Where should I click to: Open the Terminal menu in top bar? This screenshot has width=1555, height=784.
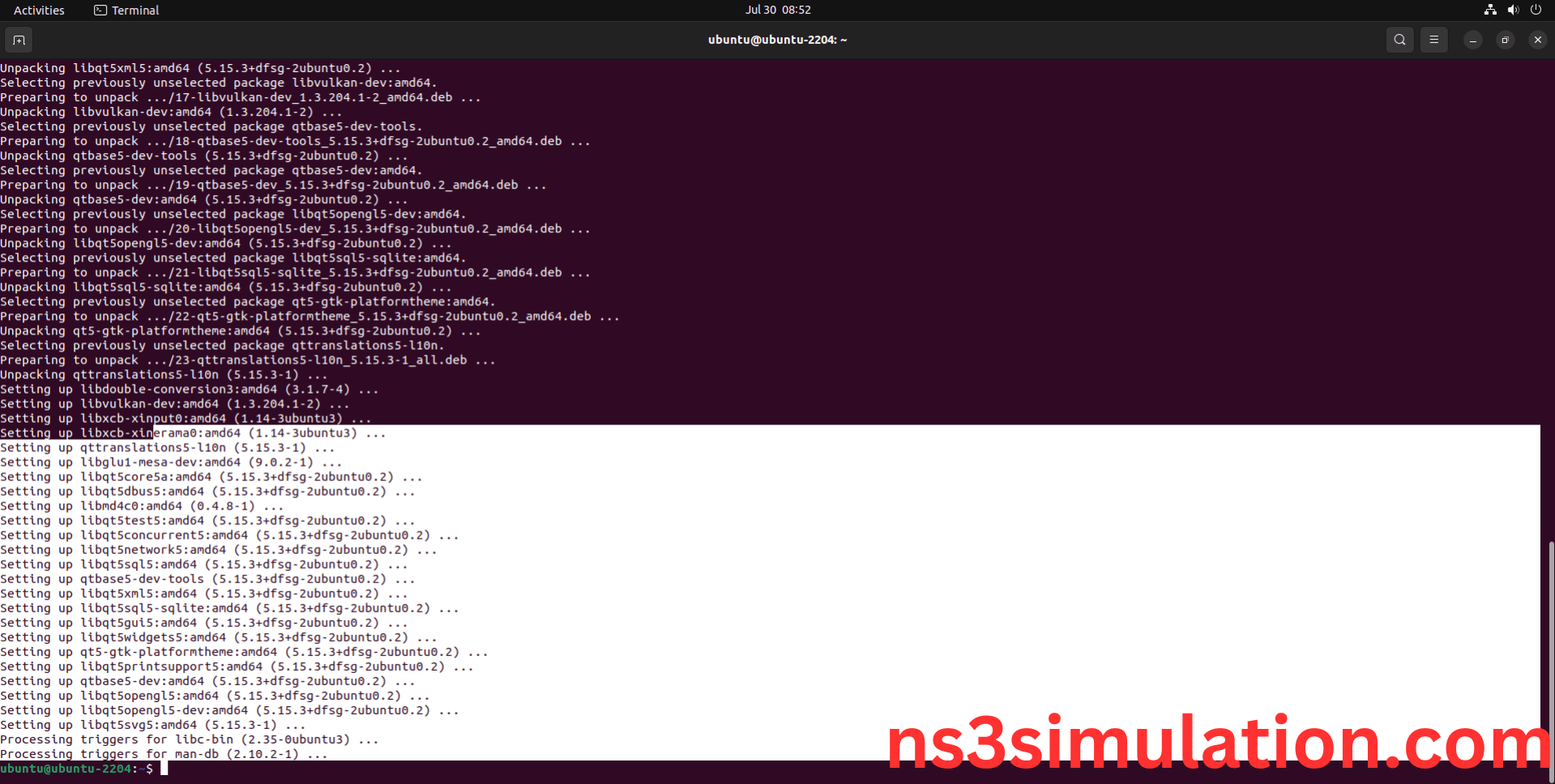point(126,10)
